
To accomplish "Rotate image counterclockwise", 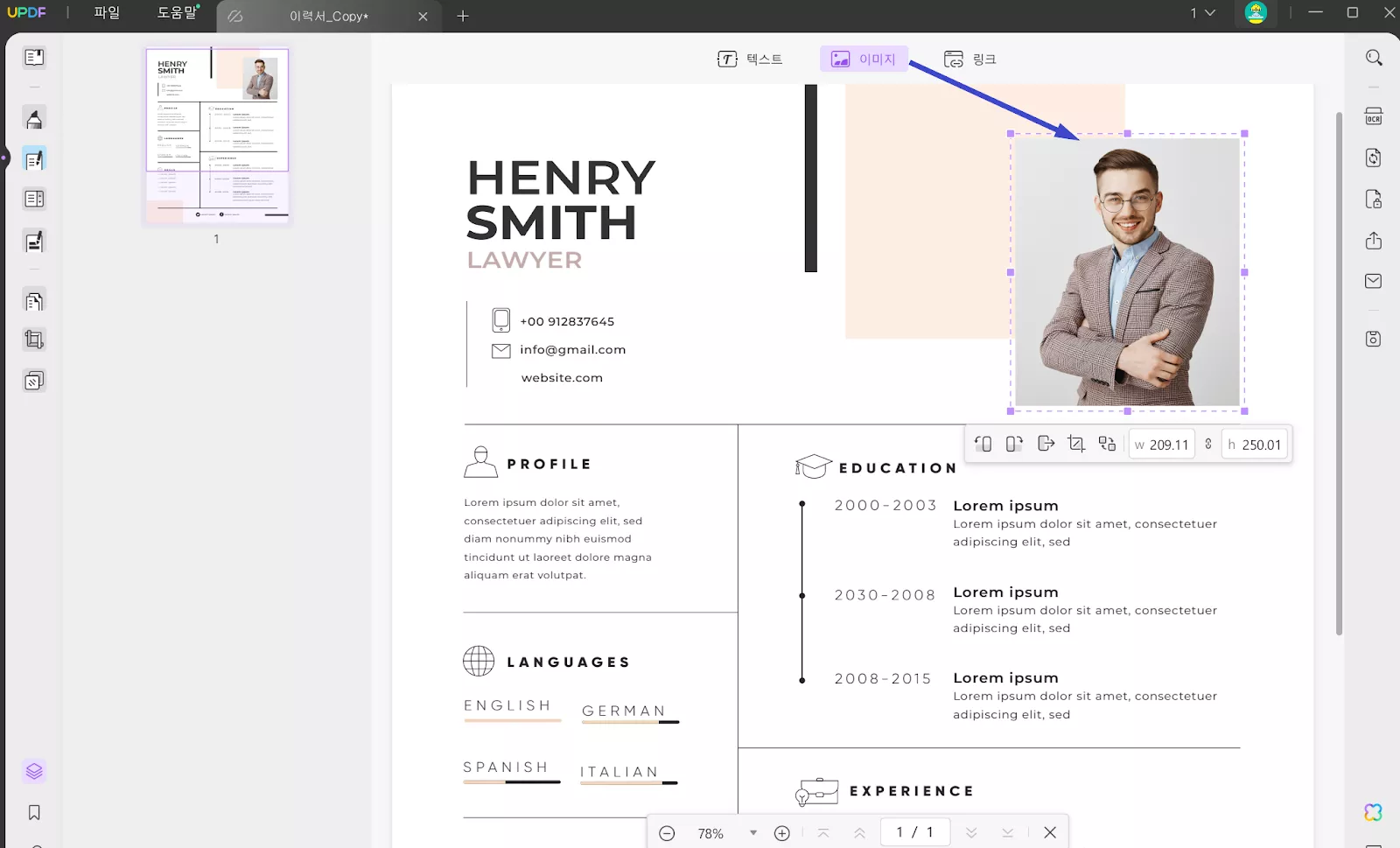I will [983, 444].
